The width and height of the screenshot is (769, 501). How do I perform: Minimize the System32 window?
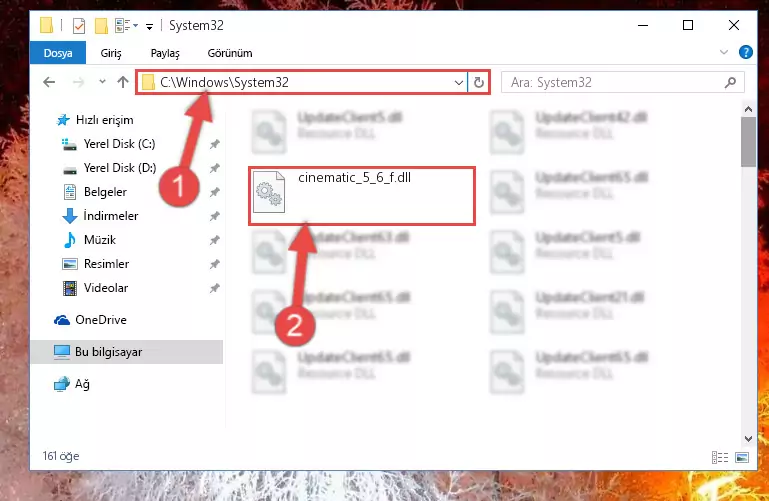coord(643,25)
